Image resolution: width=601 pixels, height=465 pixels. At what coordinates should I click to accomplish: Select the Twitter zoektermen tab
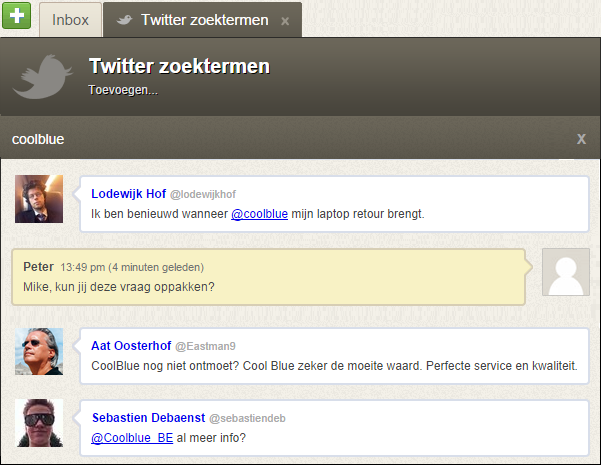(204, 20)
